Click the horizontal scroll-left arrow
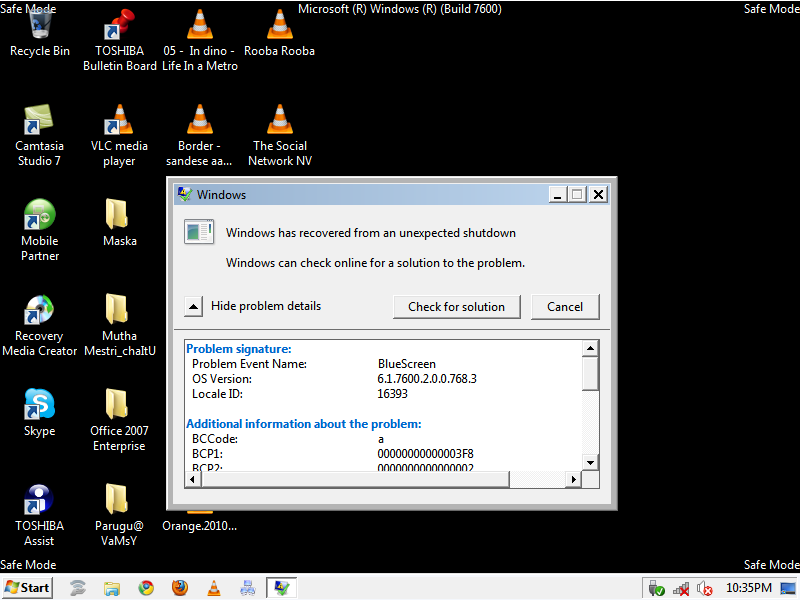The image size is (800, 600). click(x=192, y=480)
